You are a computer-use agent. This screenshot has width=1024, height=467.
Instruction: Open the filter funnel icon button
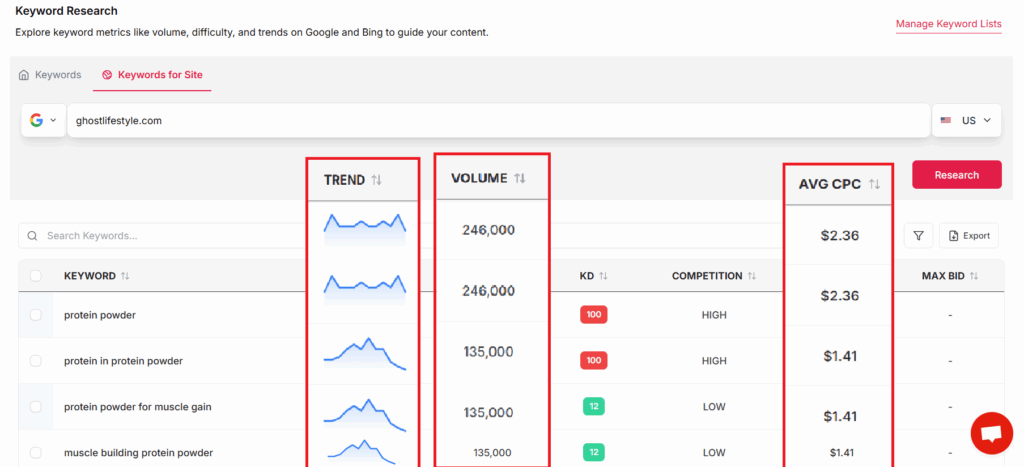pos(918,236)
